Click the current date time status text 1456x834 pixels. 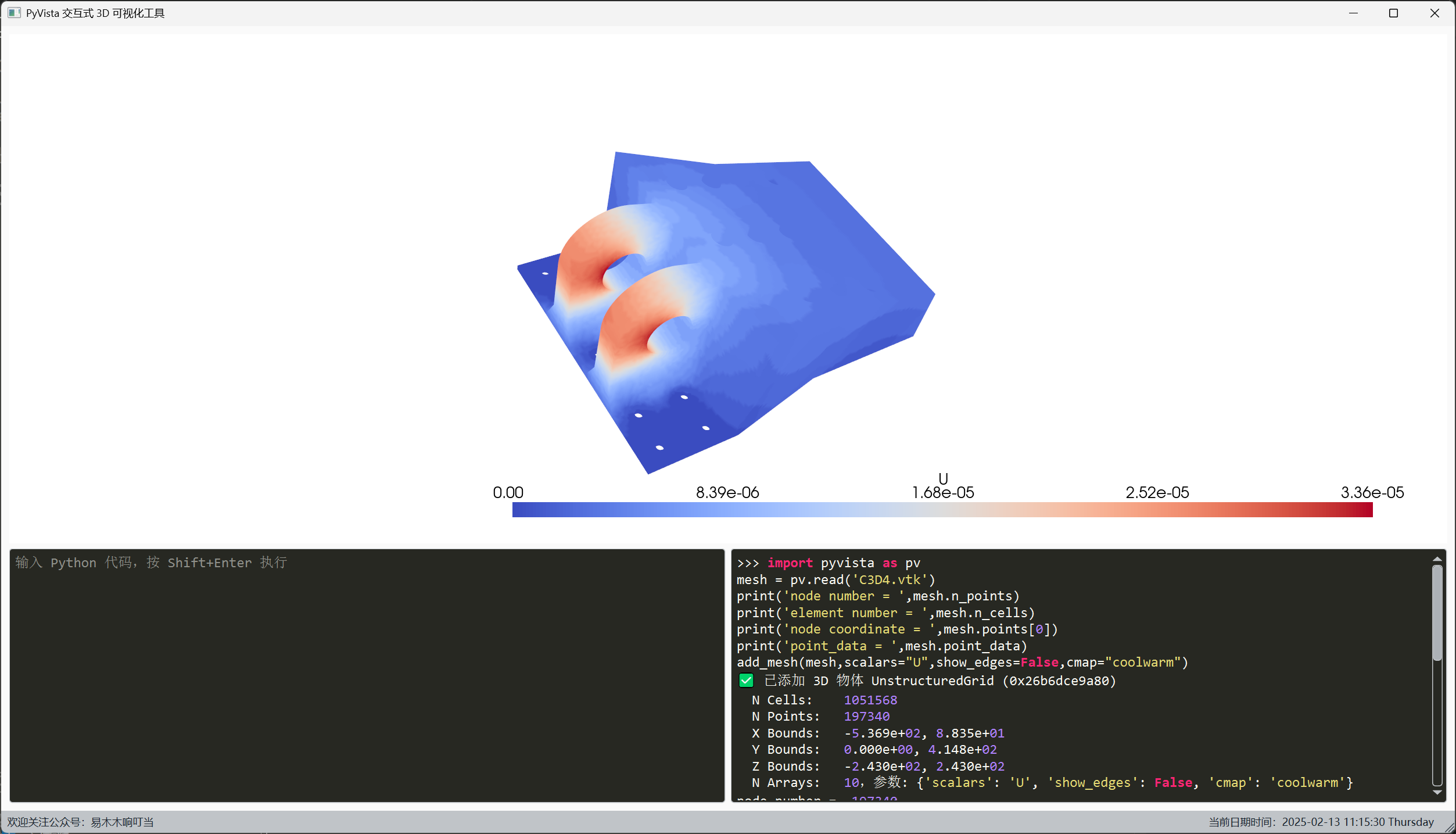pos(1321,822)
